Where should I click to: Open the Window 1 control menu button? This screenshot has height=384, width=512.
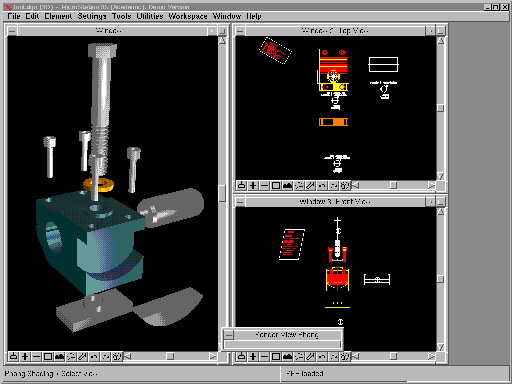click(12, 31)
